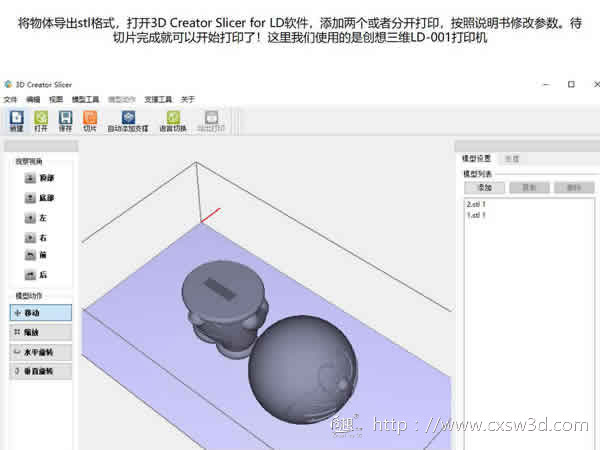This screenshot has height=450, width=600.
Task: Click the 语言切换 language switch icon
Action: pyautogui.click(x=173, y=117)
